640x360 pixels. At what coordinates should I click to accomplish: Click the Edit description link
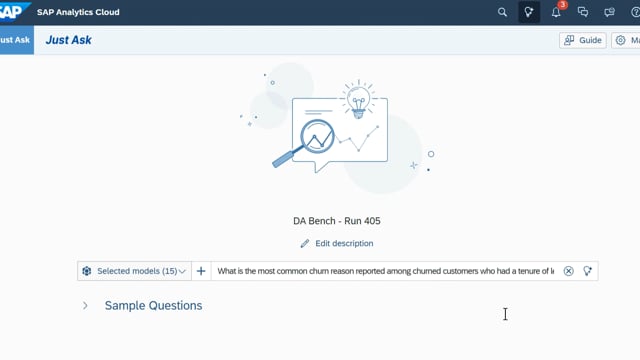pyautogui.click(x=344, y=243)
